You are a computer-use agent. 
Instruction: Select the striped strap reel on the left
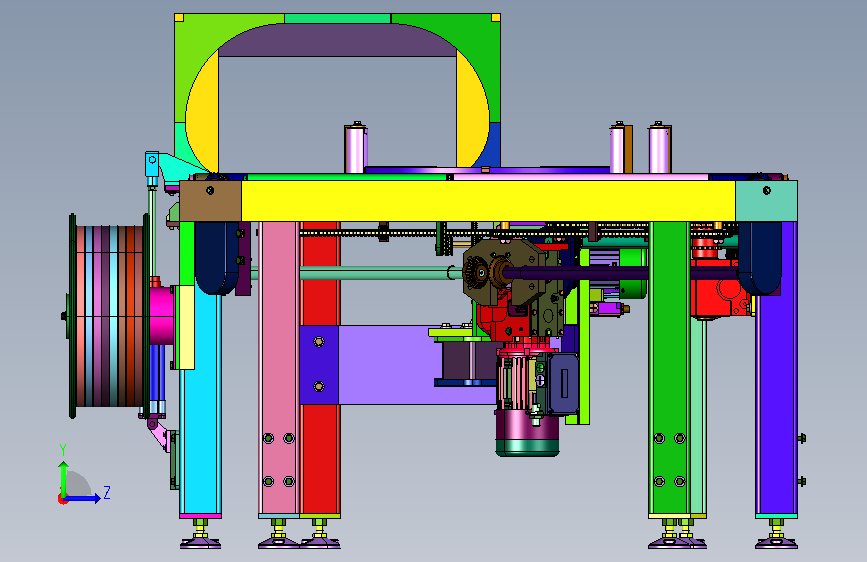(108, 316)
